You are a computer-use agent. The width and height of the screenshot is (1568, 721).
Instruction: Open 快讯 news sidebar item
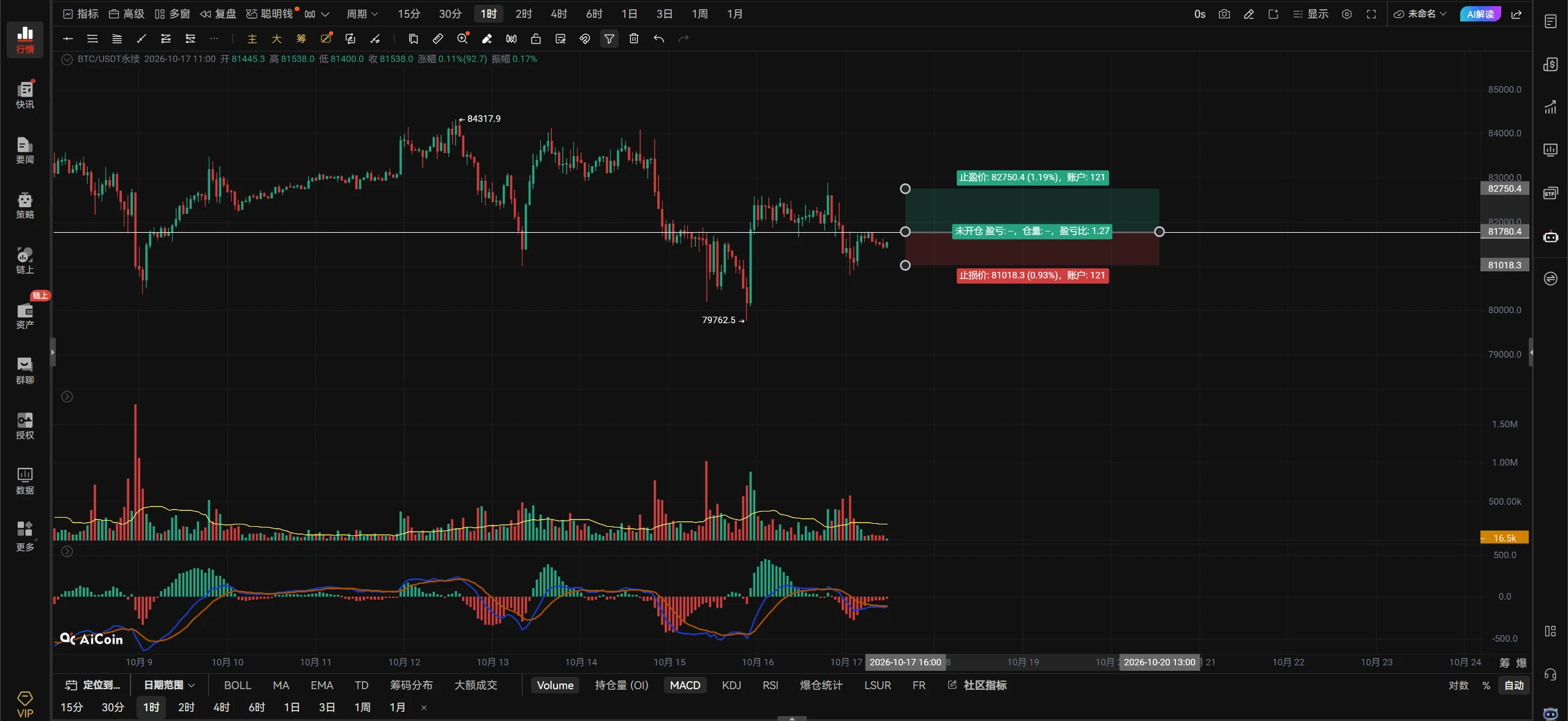(x=25, y=94)
